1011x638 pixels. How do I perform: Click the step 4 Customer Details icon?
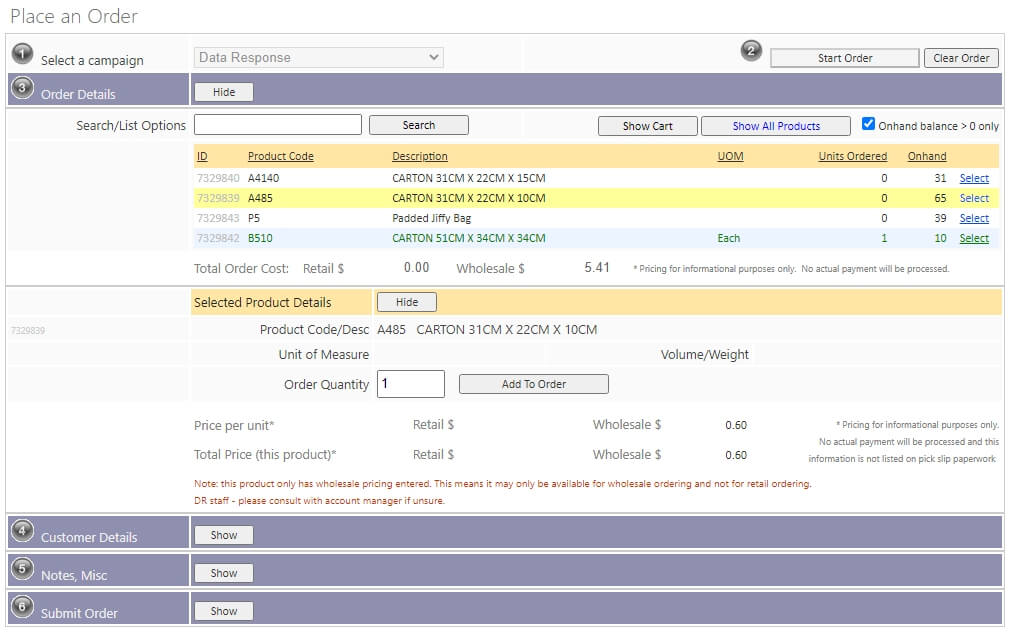[x=22, y=530]
